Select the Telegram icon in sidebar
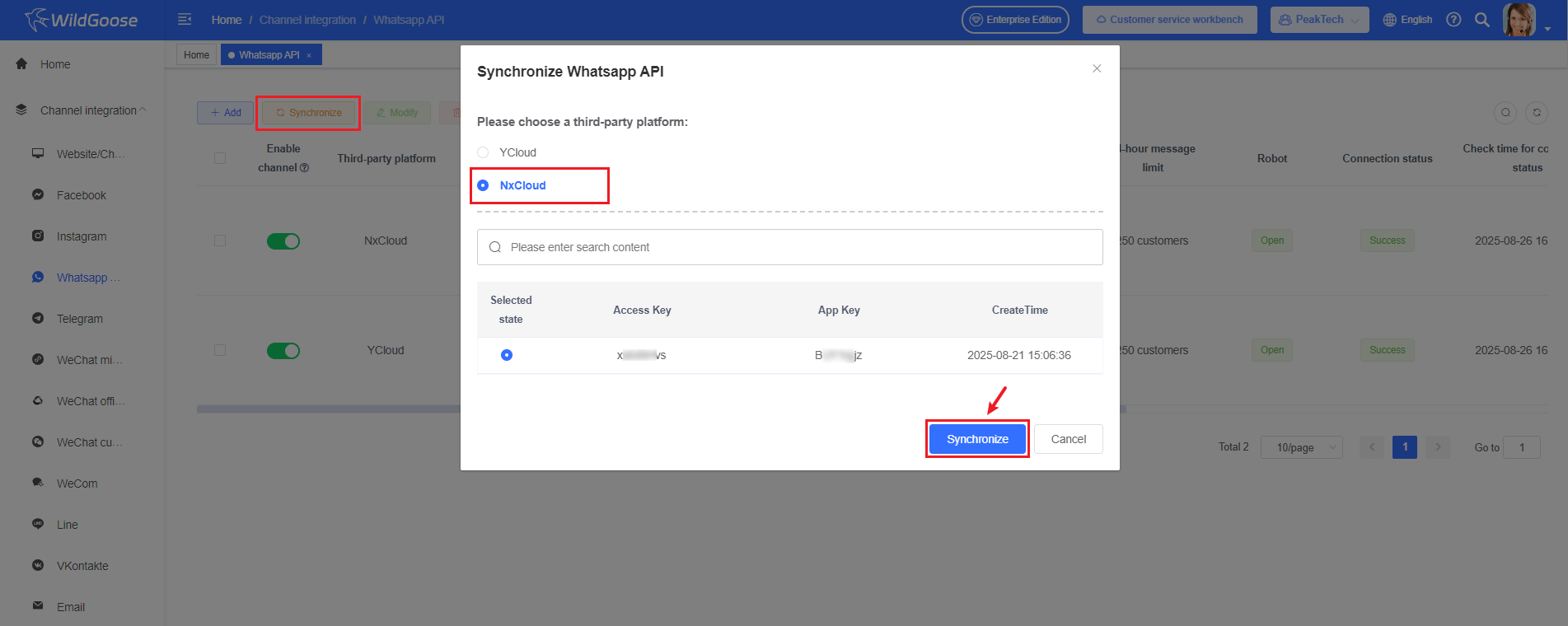Image resolution: width=1568 pixels, height=626 pixels. (38, 318)
